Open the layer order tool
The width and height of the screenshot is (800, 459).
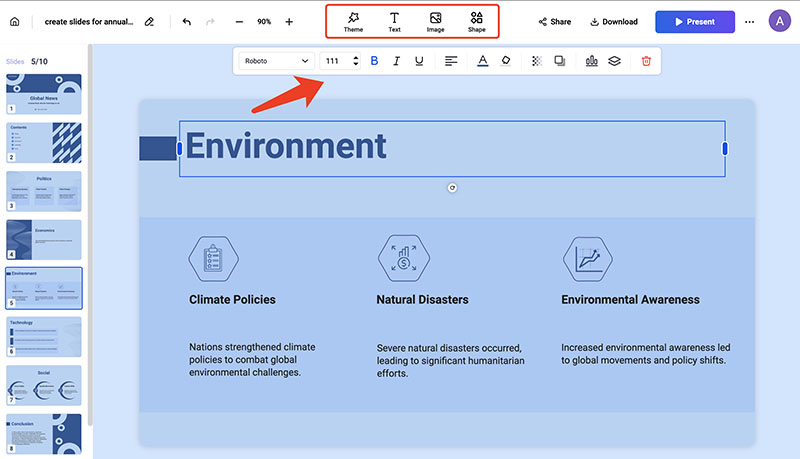(614, 61)
